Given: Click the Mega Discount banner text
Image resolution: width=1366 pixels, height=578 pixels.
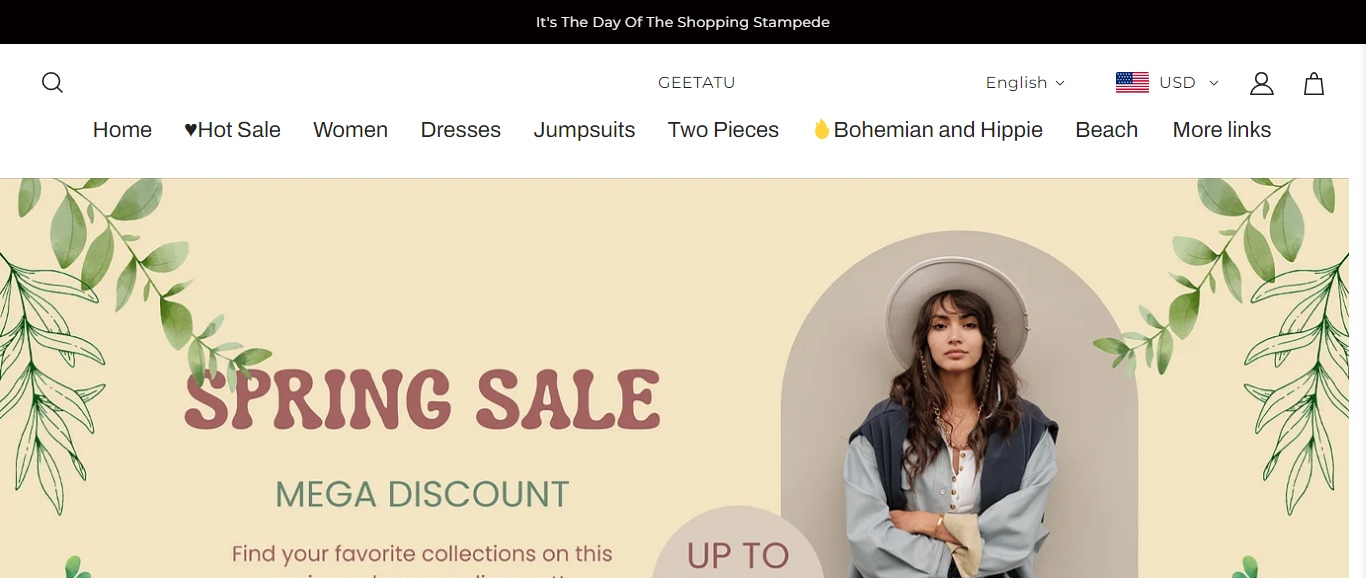Looking at the screenshot, I should [422, 494].
